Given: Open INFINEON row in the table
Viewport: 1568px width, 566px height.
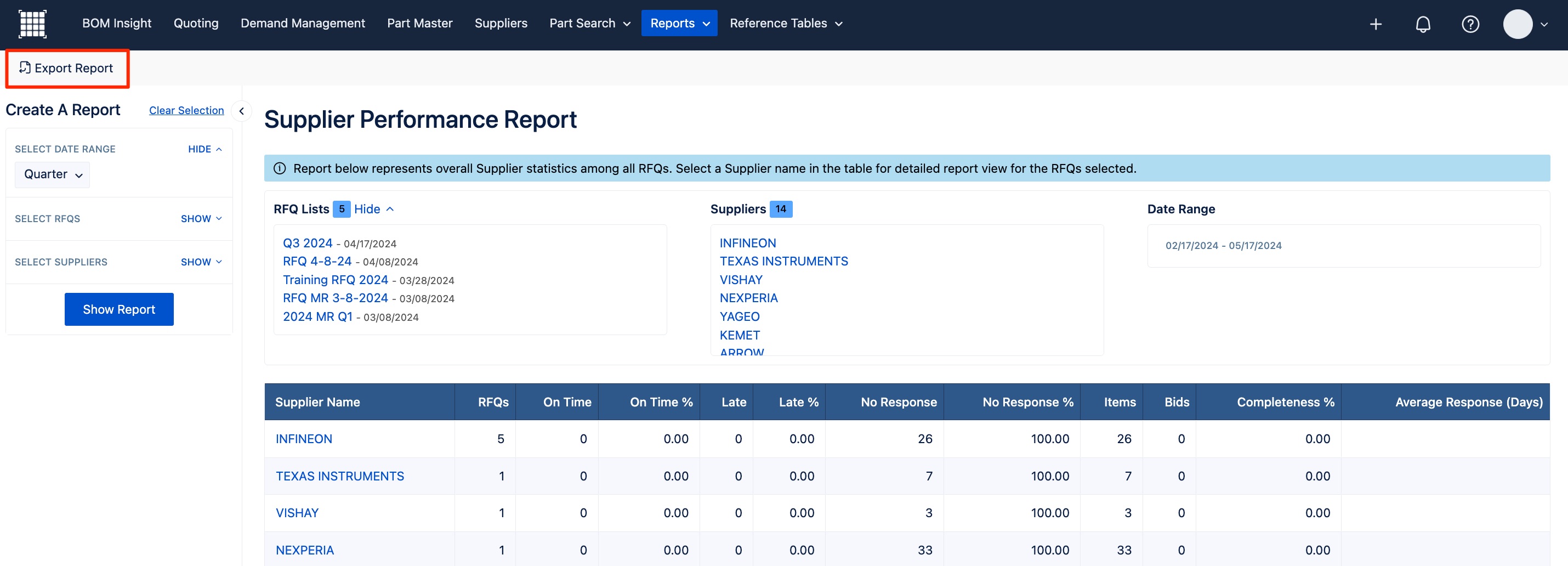Looking at the screenshot, I should [304, 439].
